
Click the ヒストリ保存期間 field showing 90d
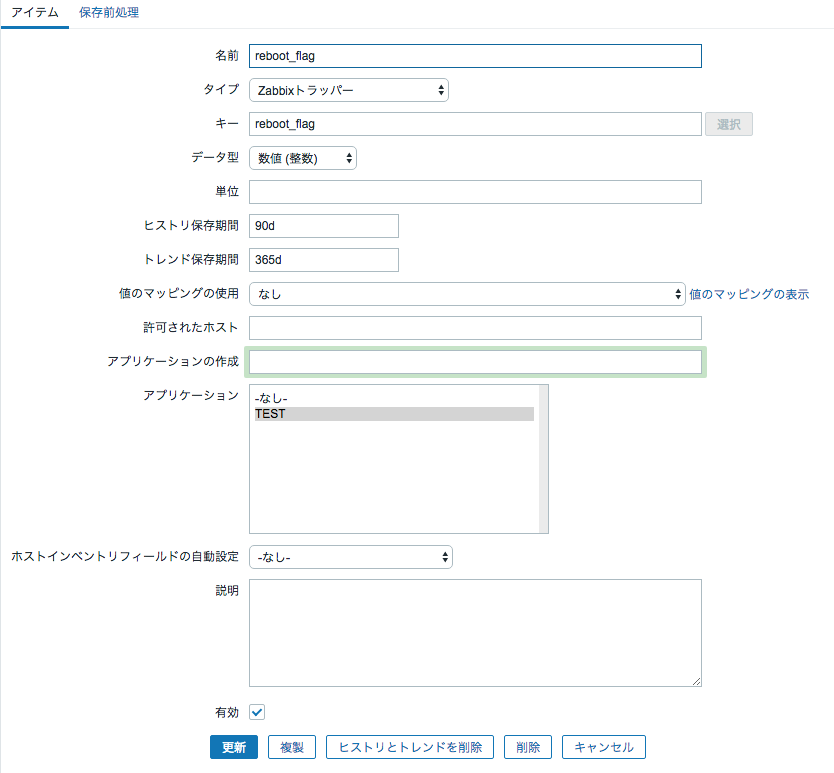323,225
